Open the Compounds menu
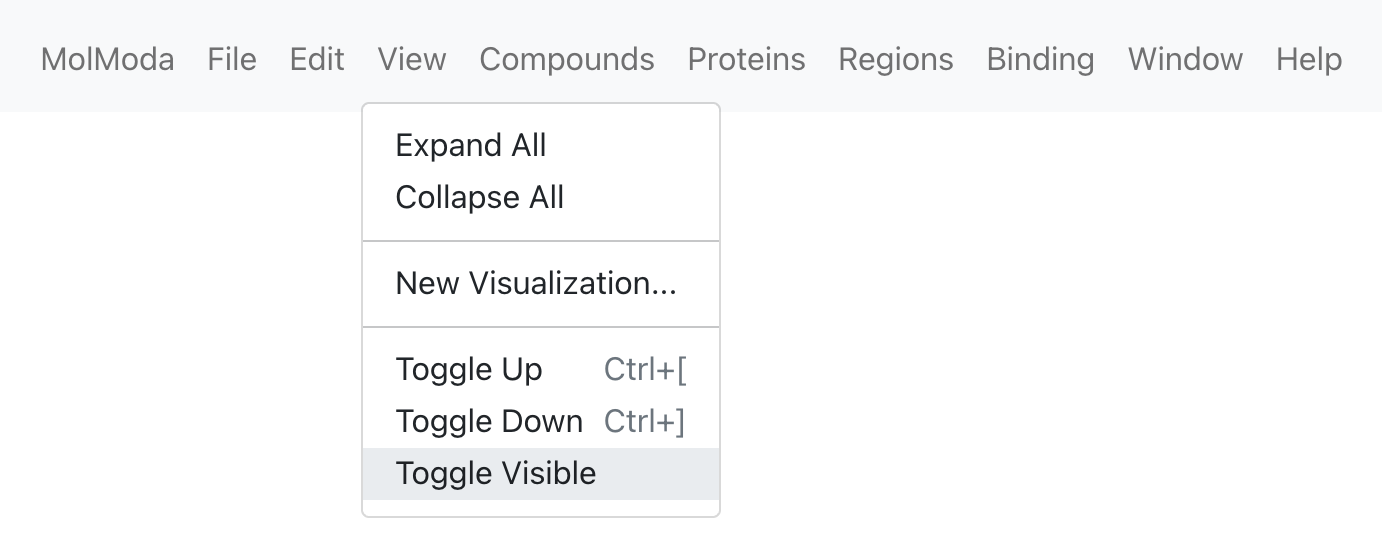Screen dimensions: 1382x542 coord(567,59)
